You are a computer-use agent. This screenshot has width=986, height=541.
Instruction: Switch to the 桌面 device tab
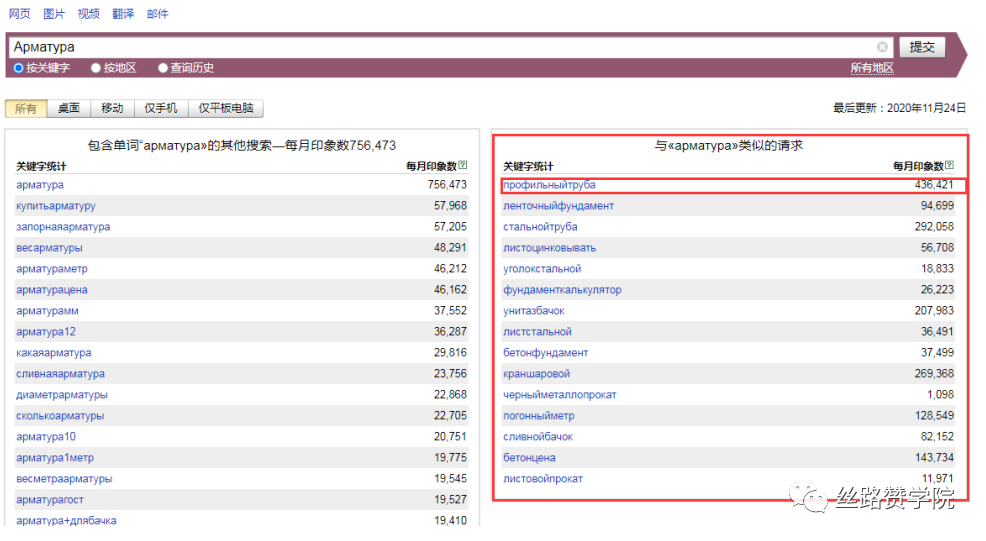click(x=69, y=108)
